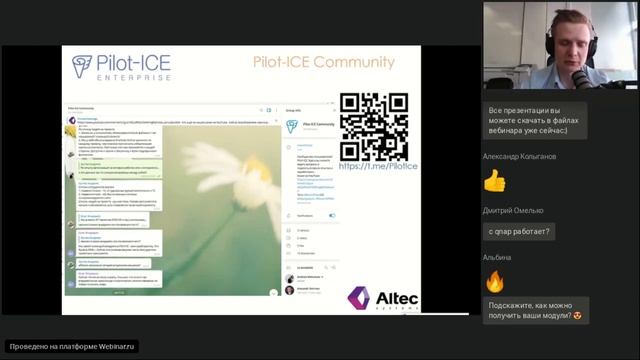This screenshot has height=360, width=640.
Task: Click the Pilot-ICE Community slide title
Action: (324, 62)
